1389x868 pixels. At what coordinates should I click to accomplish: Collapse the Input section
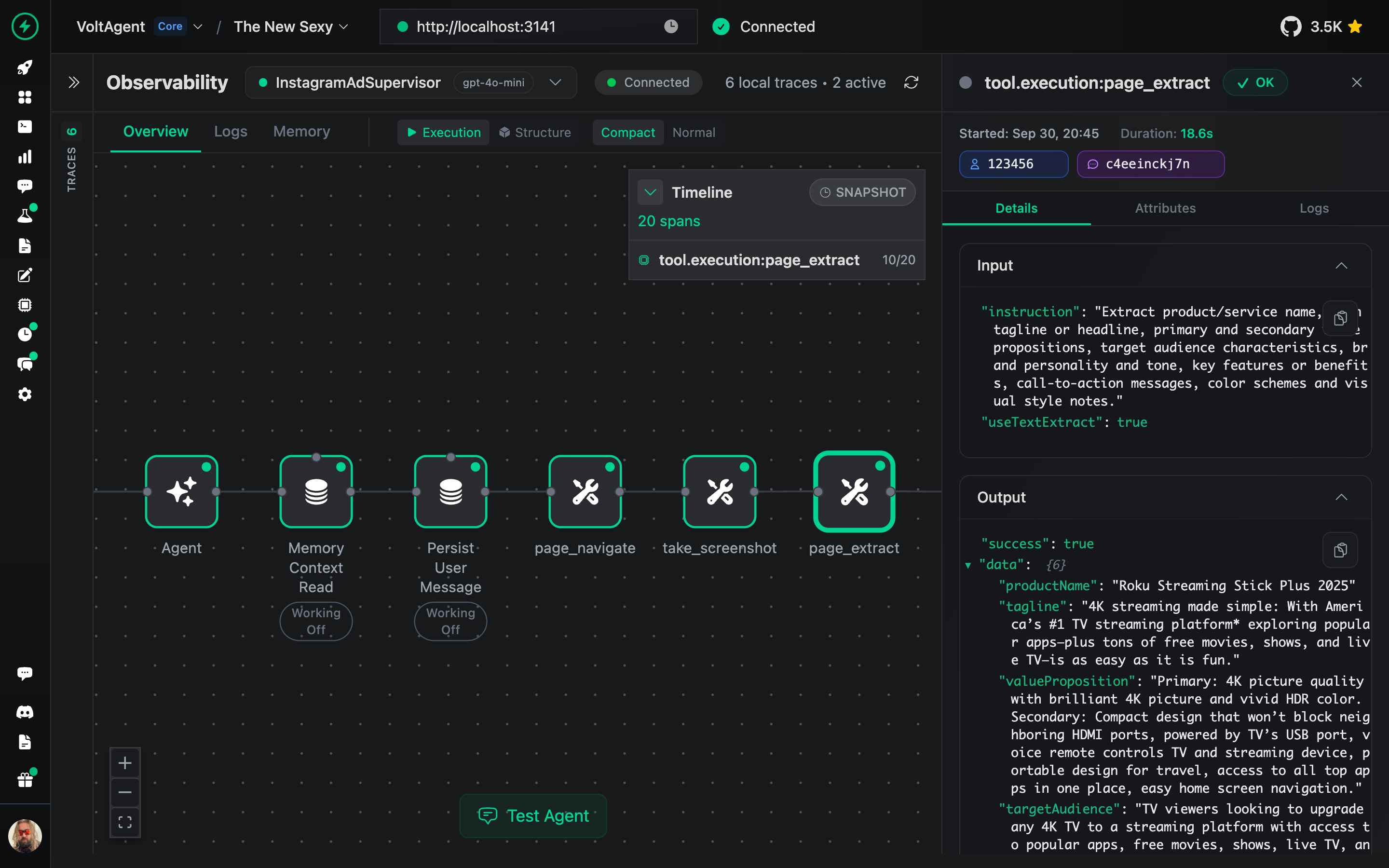point(1341,265)
